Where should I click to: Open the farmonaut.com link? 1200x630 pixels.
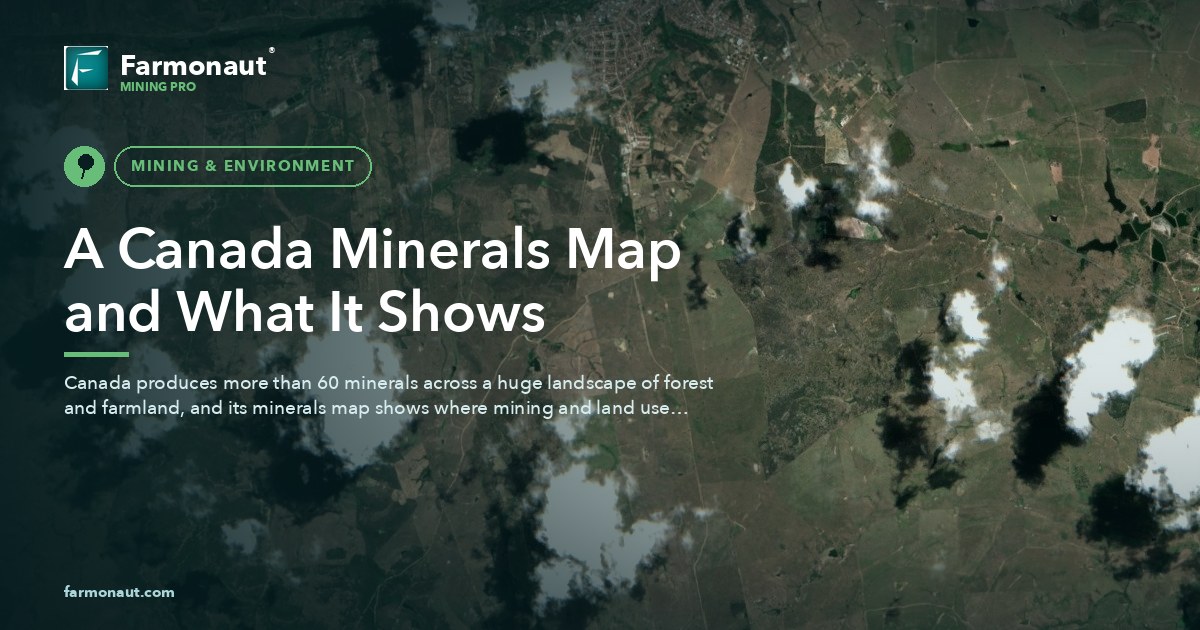pos(119,592)
